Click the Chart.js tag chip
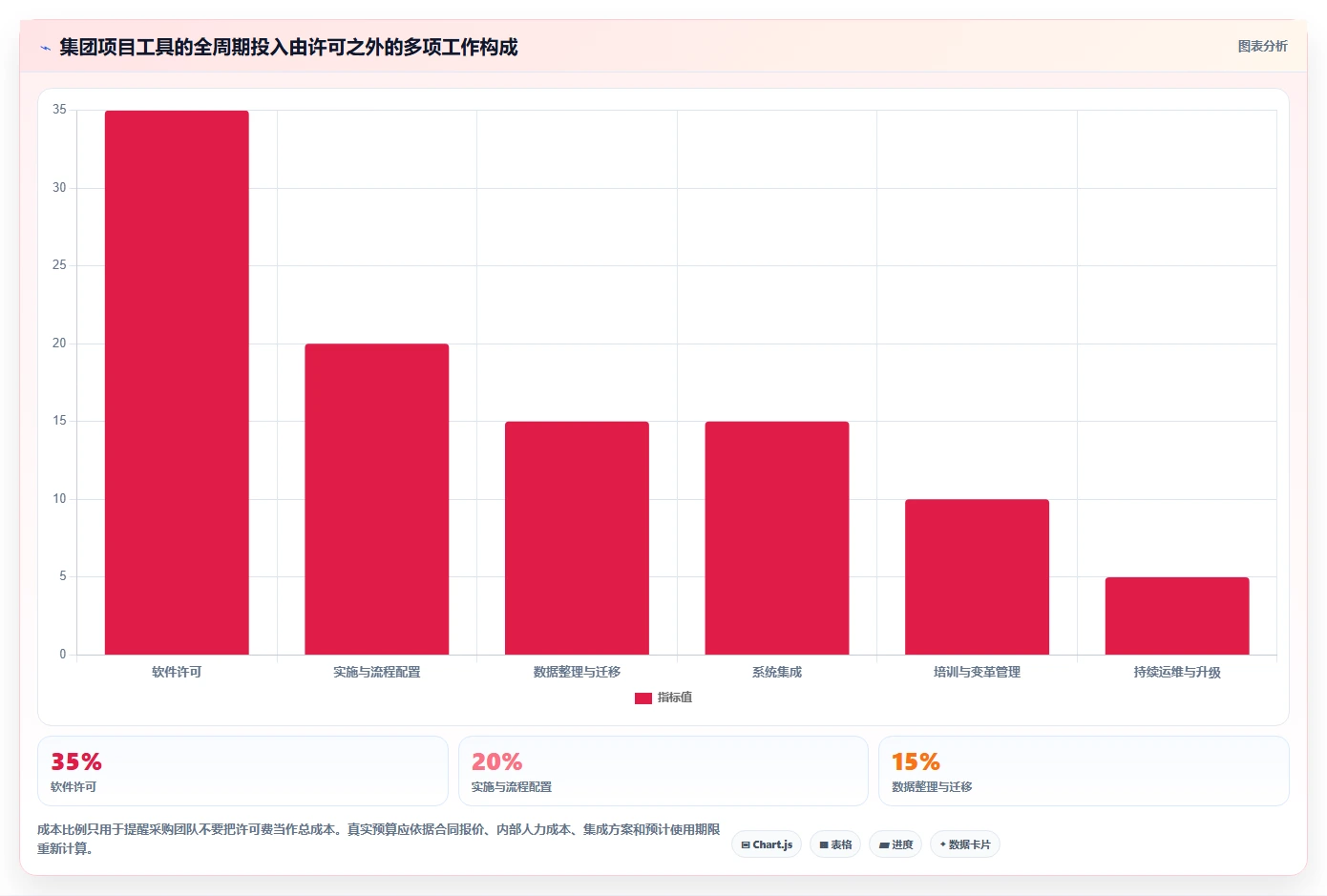Viewport: 1327px width, 896px height. [767, 844]
